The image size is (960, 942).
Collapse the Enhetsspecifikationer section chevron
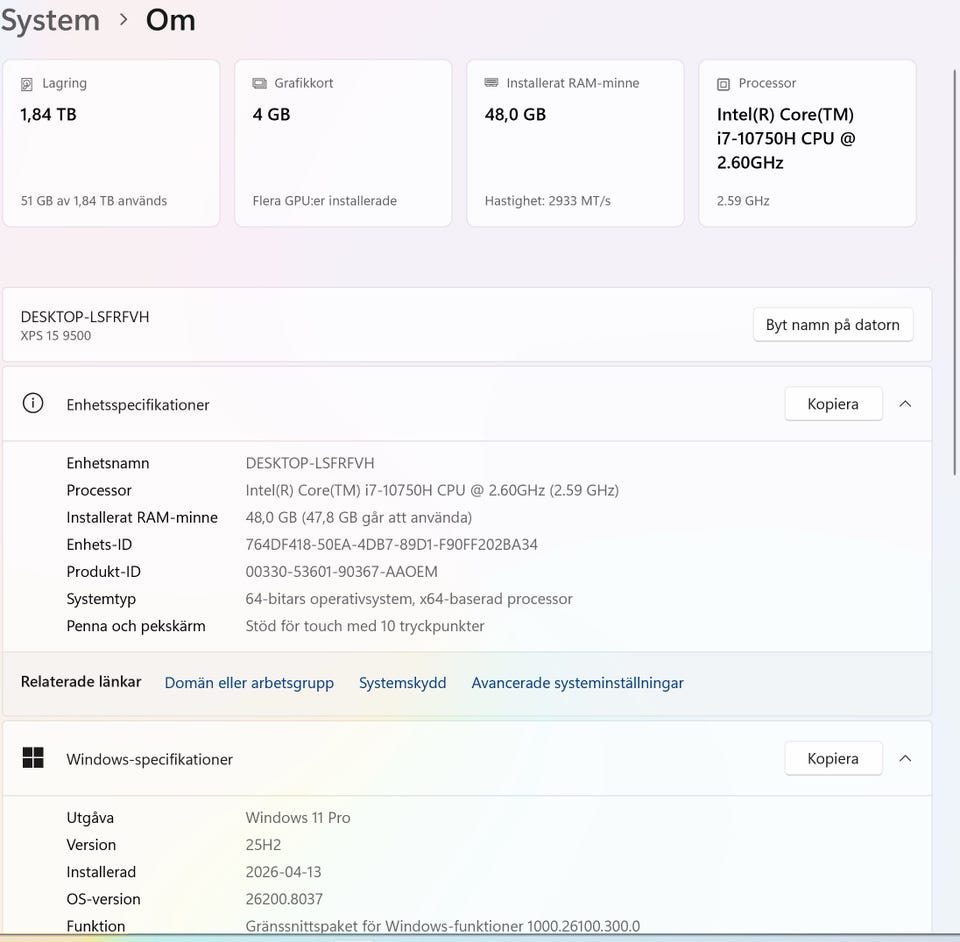(x=905, y=404)
